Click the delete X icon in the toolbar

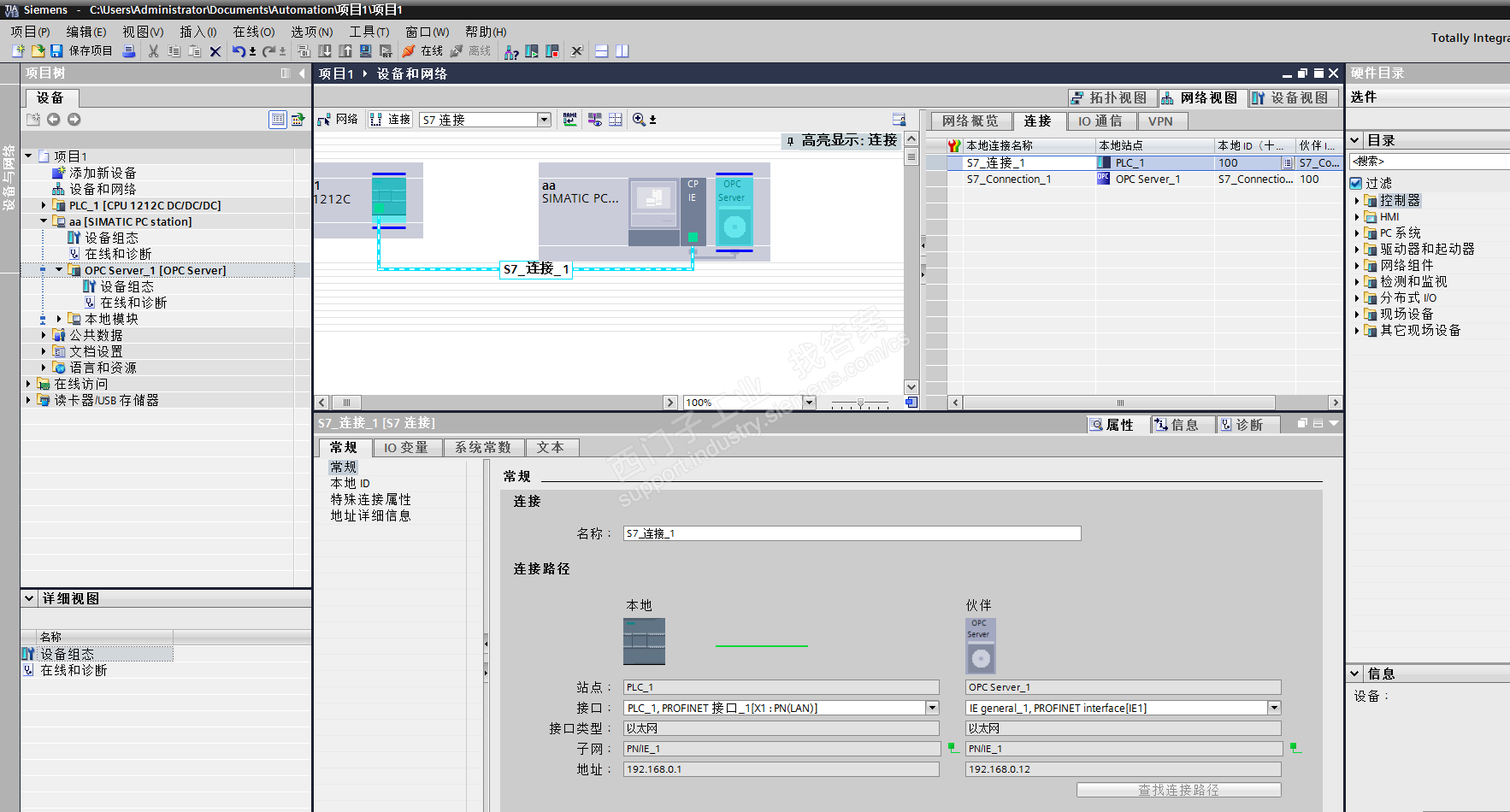[215, 51]
